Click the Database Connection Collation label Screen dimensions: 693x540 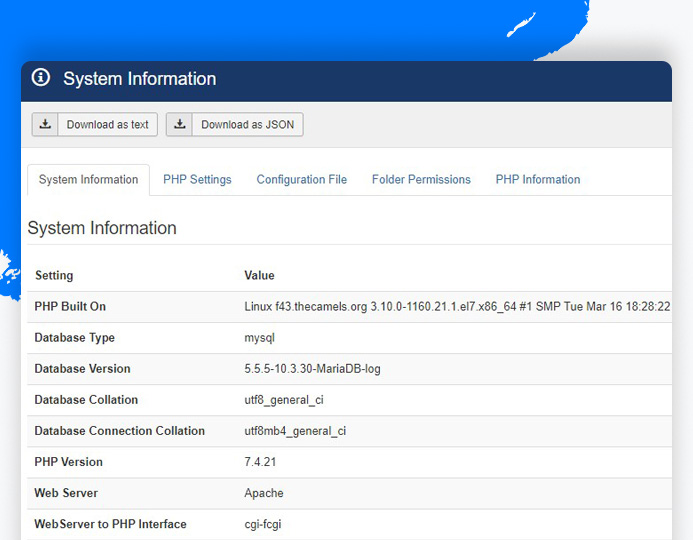(120, 431)
